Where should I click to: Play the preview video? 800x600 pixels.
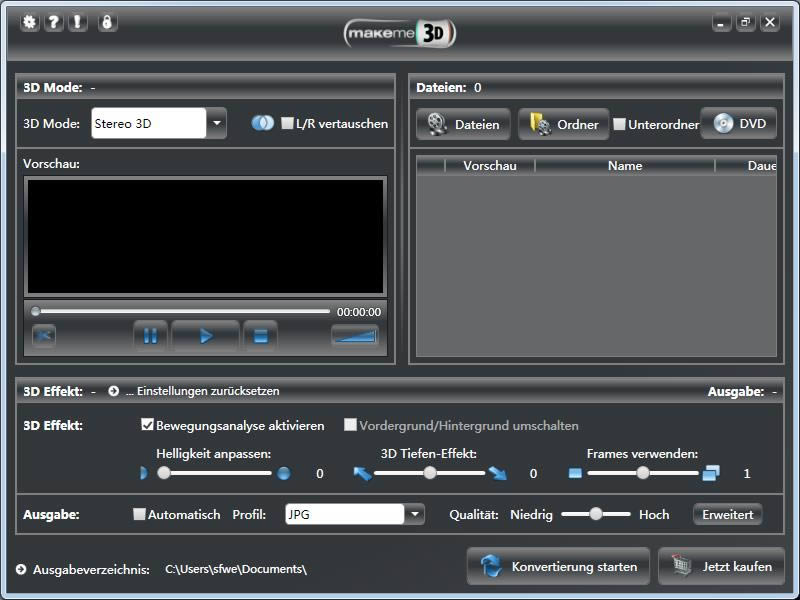point(206,336)
